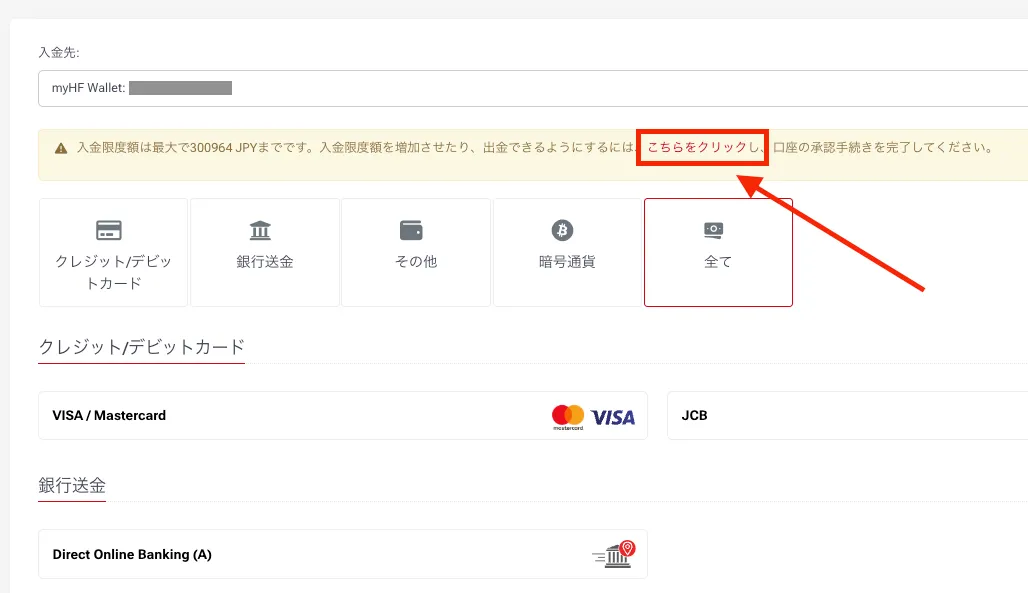Select the 全て tab label
Viewport: 1028px width, 593px height.
click(718, 262)
